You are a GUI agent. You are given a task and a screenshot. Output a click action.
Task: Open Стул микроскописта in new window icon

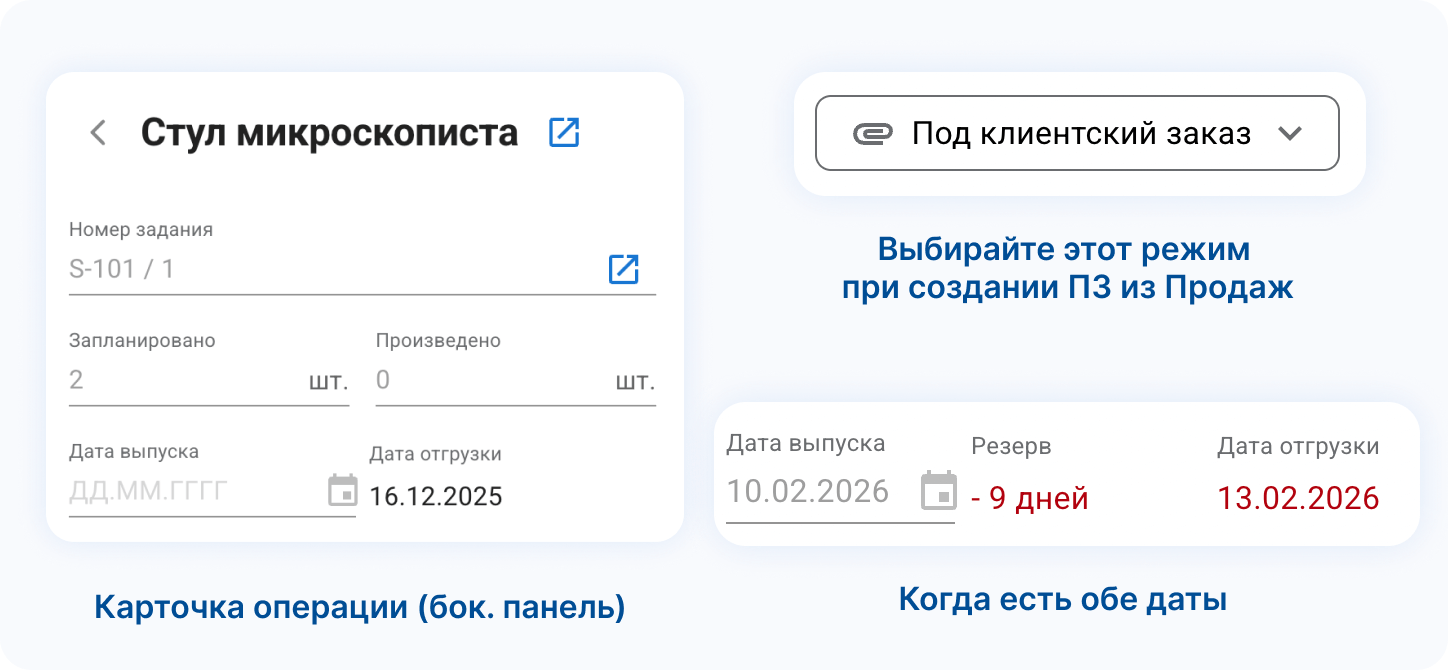564,133
